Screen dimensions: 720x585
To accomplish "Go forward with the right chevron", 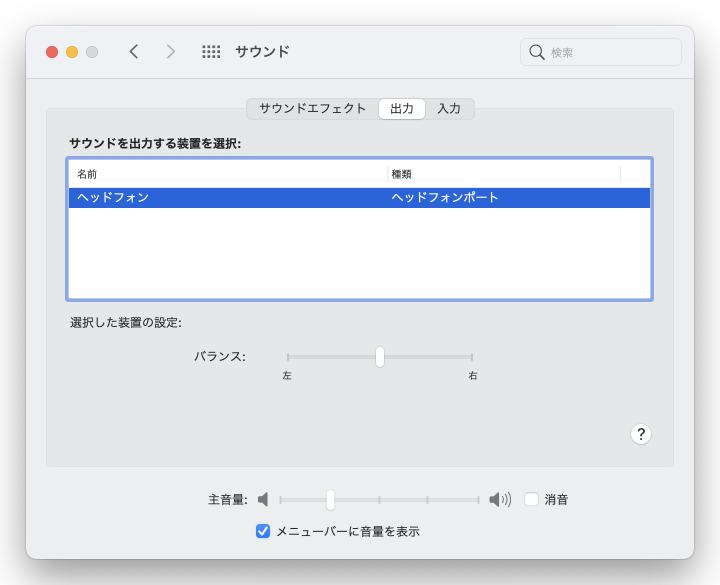I will 170,51.
